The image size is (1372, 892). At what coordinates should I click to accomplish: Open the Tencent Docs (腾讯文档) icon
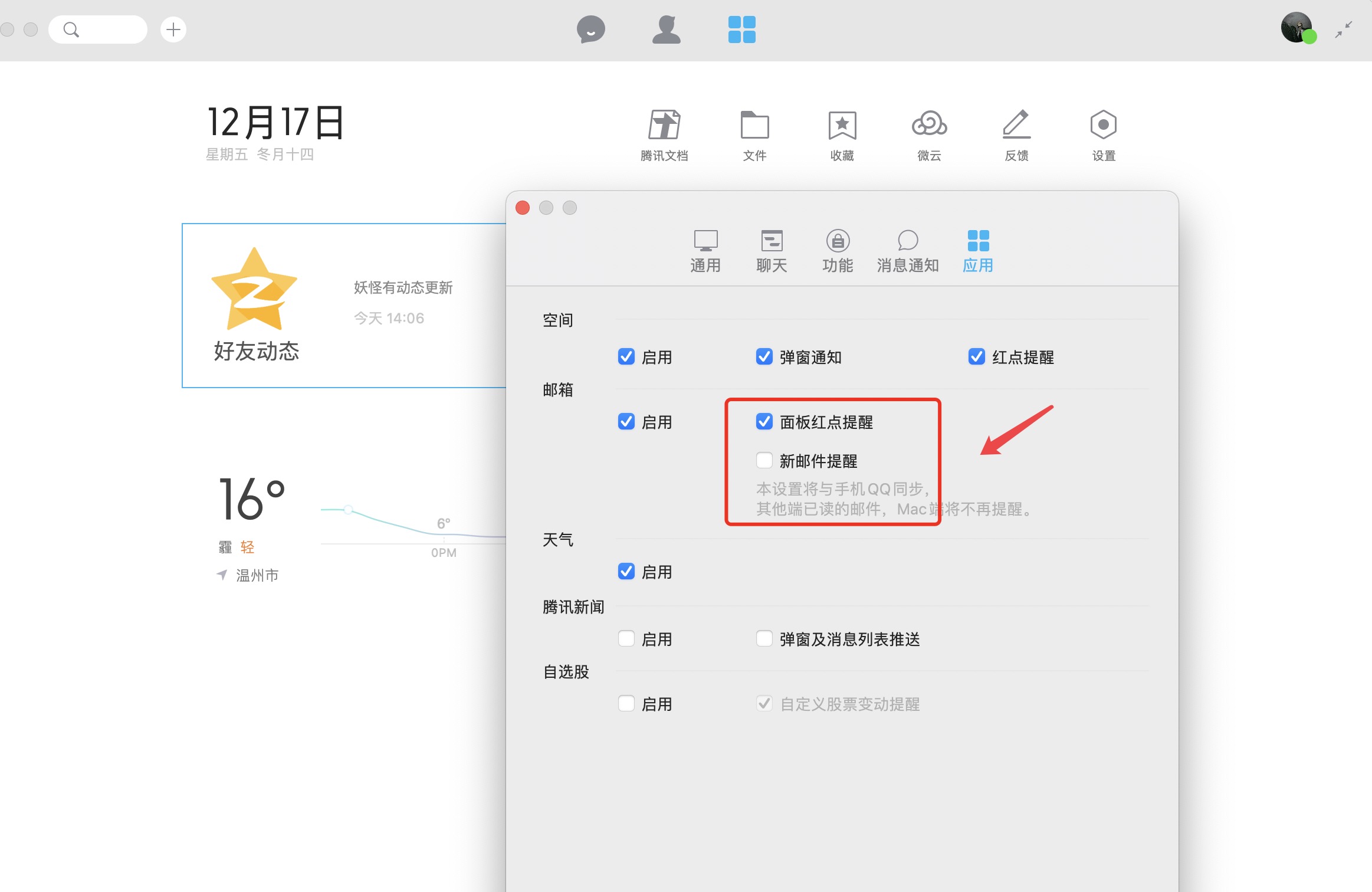point(664,125)
